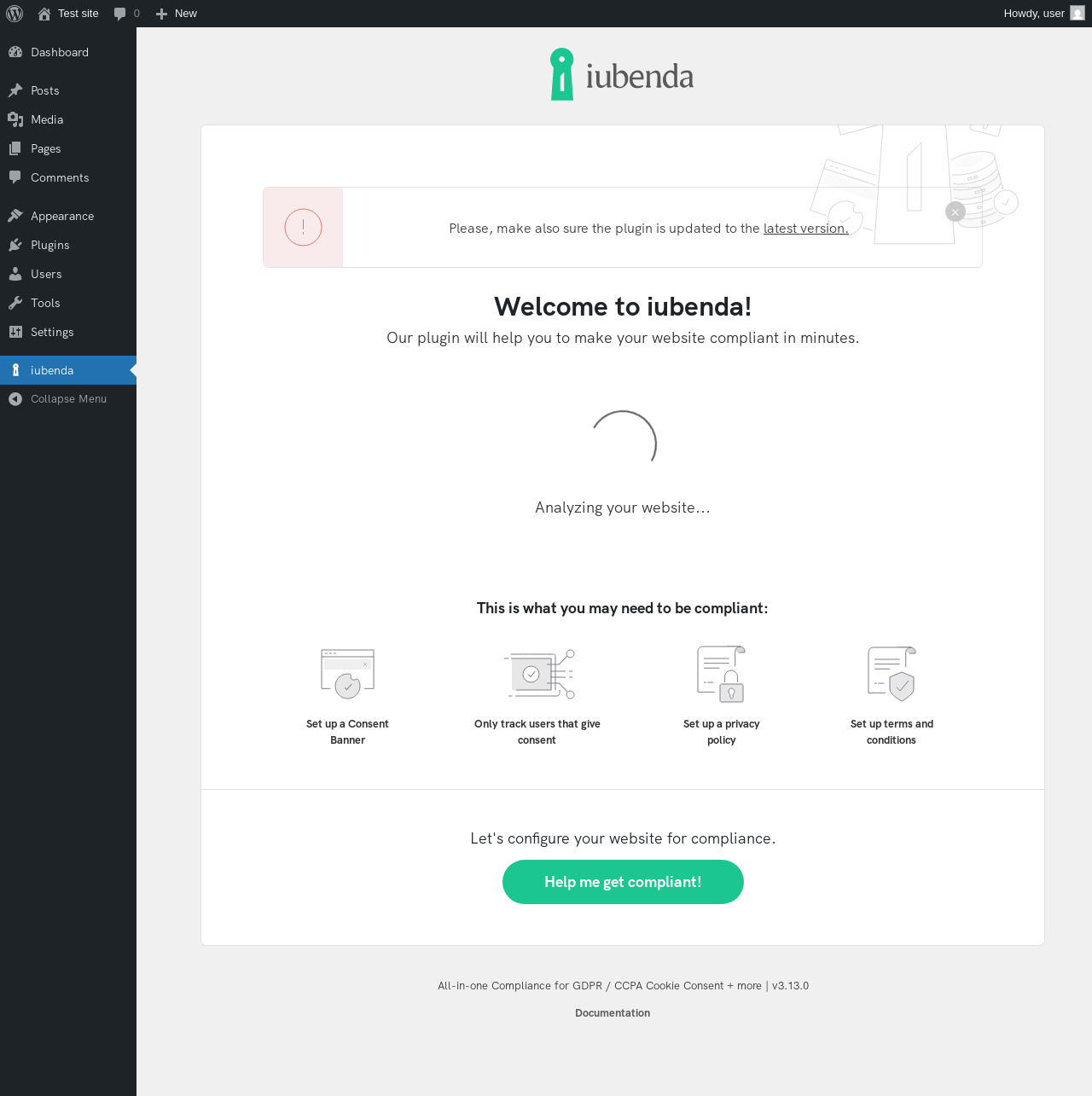Follow the latest version link
1092x1096 pixels.
click(806, 229)
